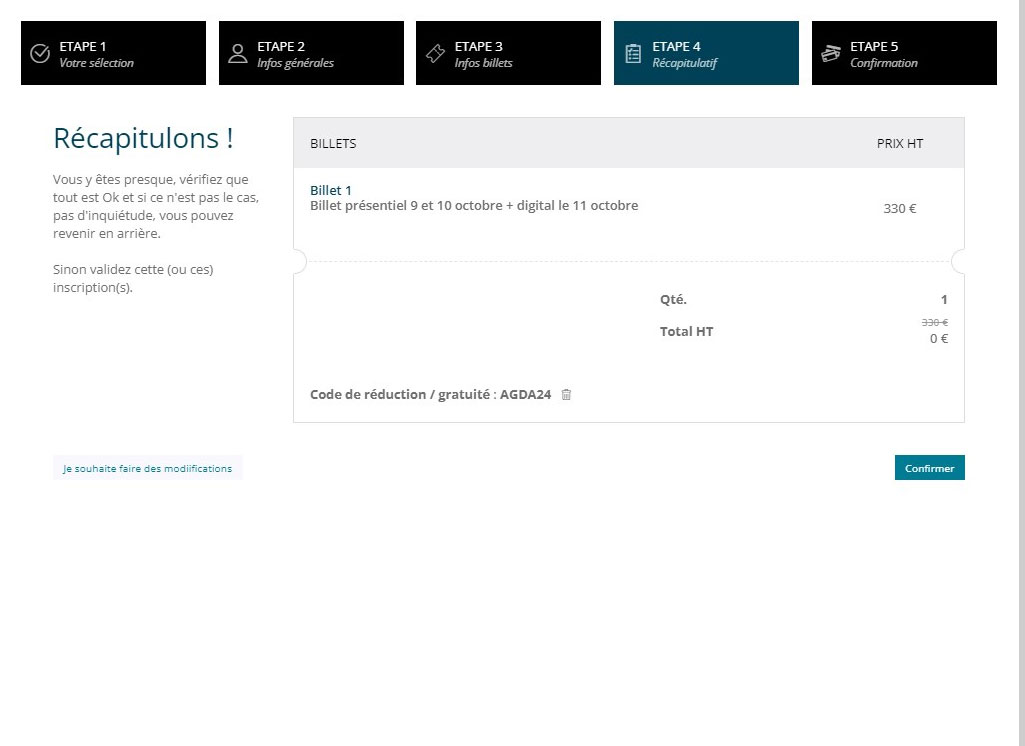Delete the AGDA24 code with the trash icon
Screen dimensions: 1025x746
(x=566, y=394)
